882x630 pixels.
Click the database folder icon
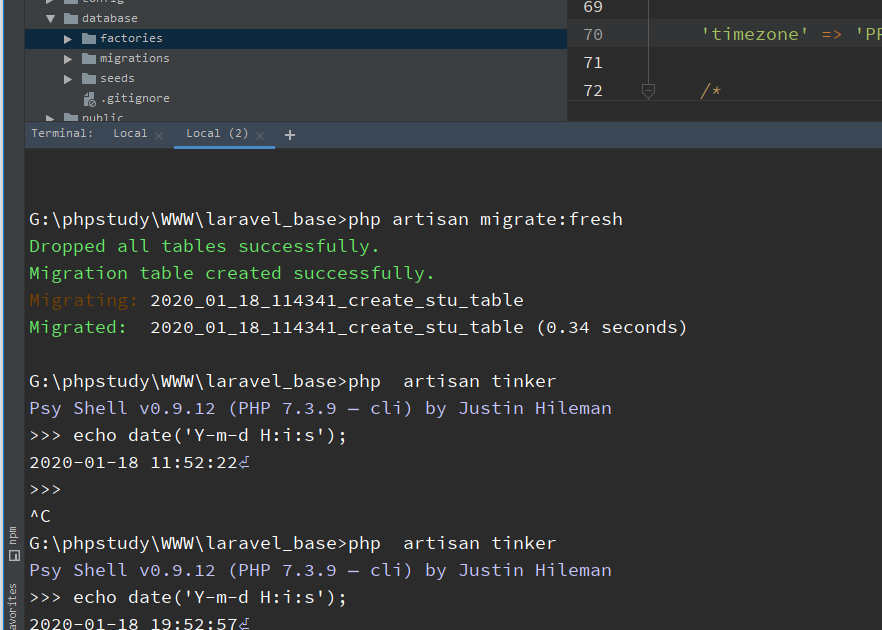(x=70, y=18)
